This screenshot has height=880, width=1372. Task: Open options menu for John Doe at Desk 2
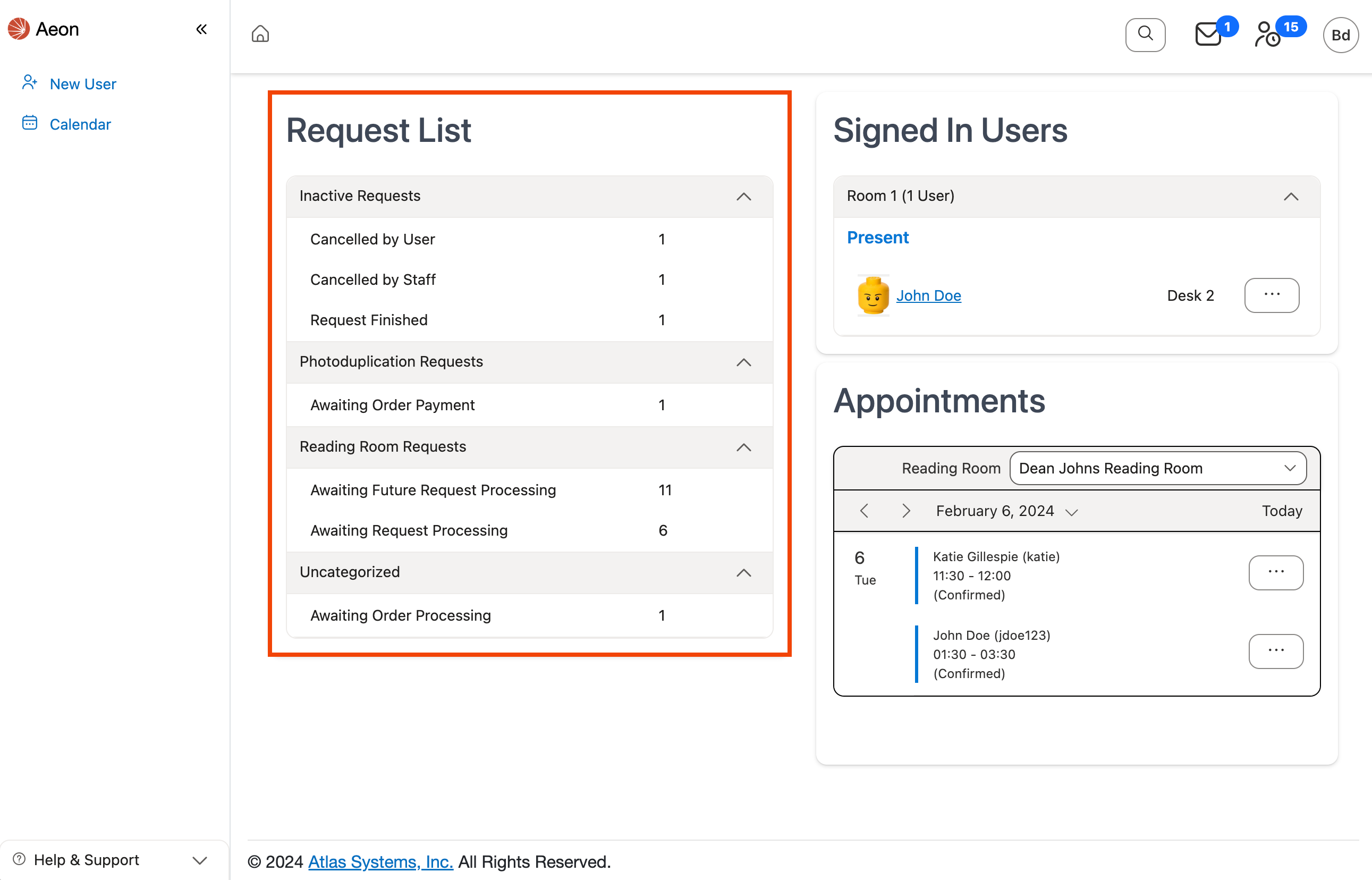[x=1272, y=295]
